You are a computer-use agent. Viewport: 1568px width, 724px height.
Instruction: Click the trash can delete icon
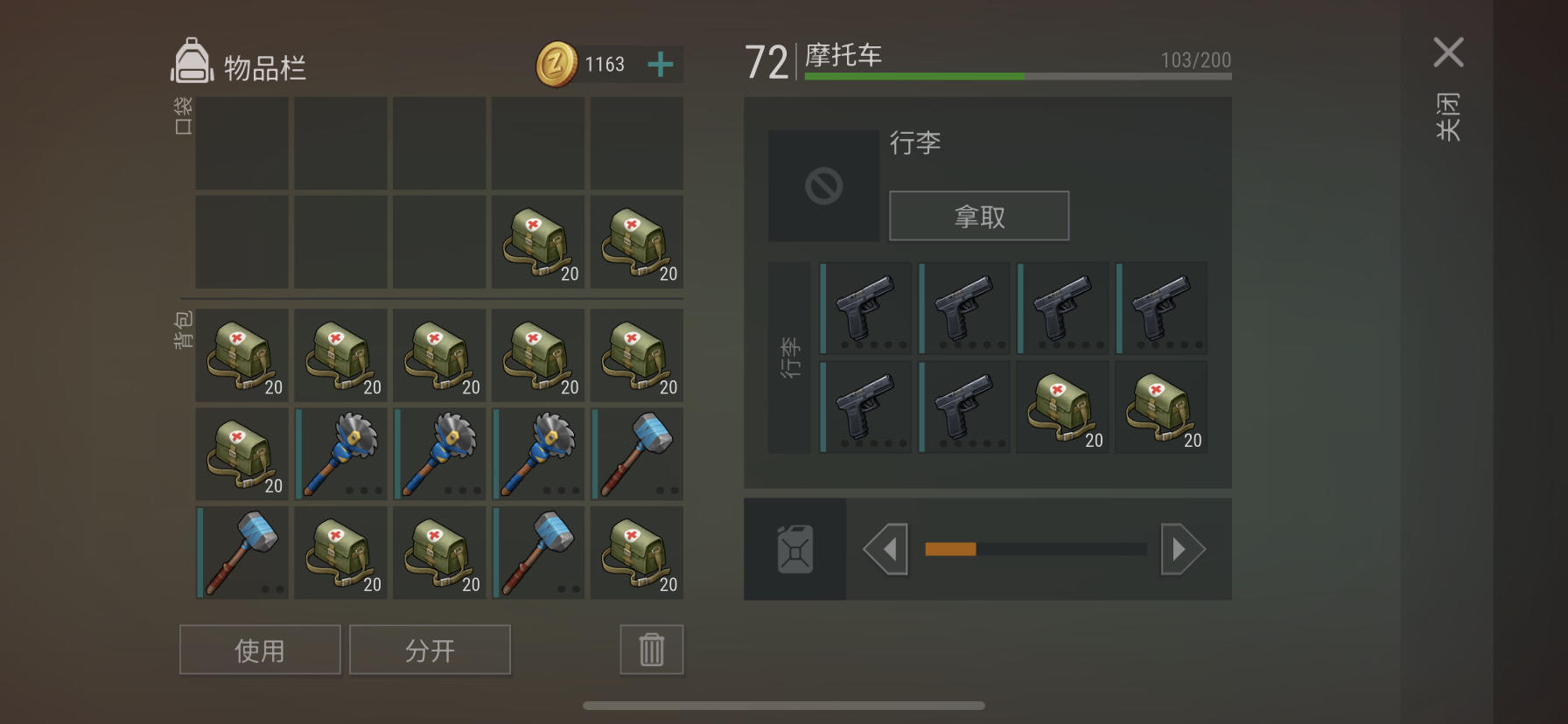pyautogui.click(x=652, y=650)
